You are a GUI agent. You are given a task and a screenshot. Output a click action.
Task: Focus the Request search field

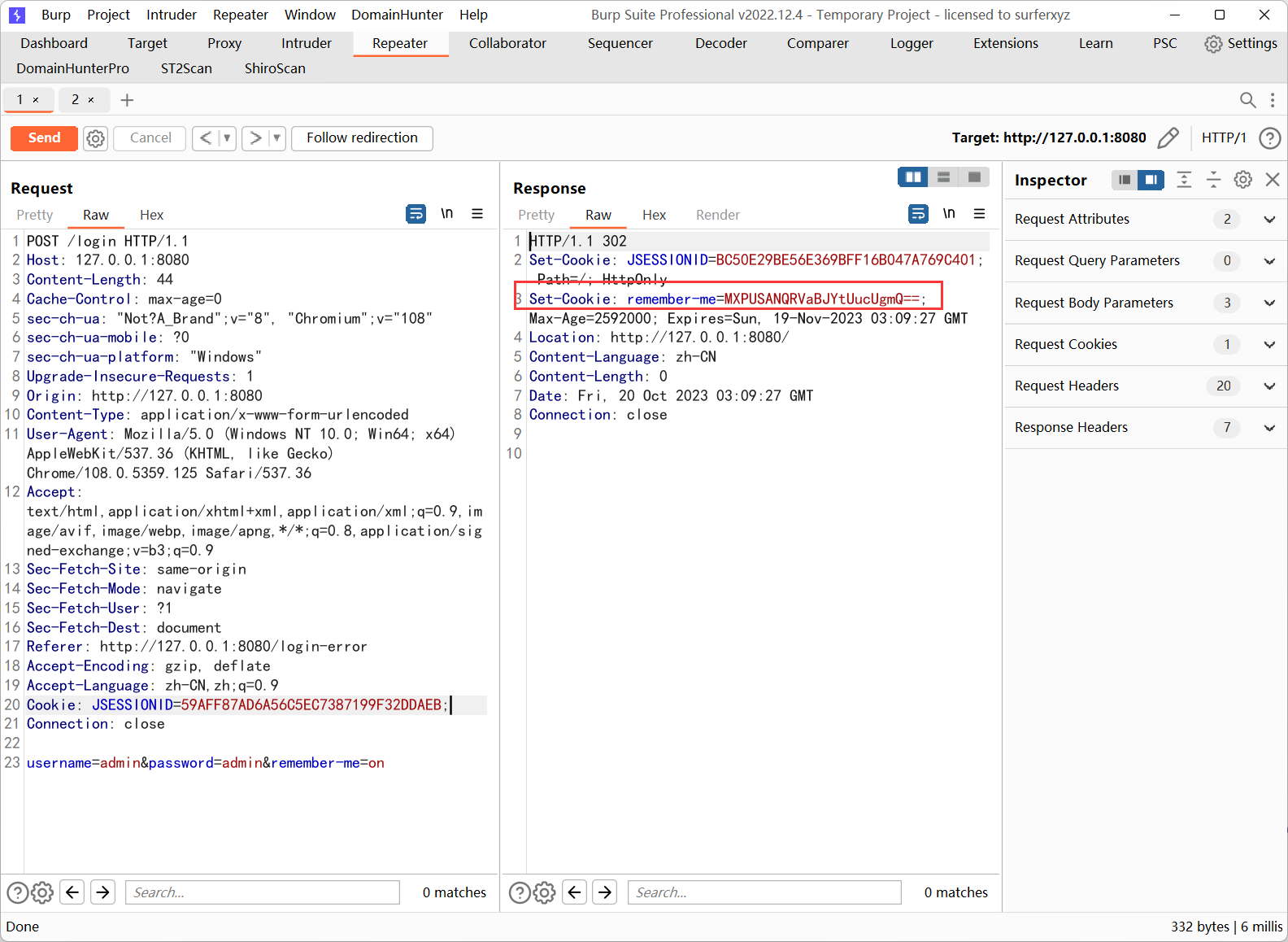pyautogui.click(x=263, y=892)
